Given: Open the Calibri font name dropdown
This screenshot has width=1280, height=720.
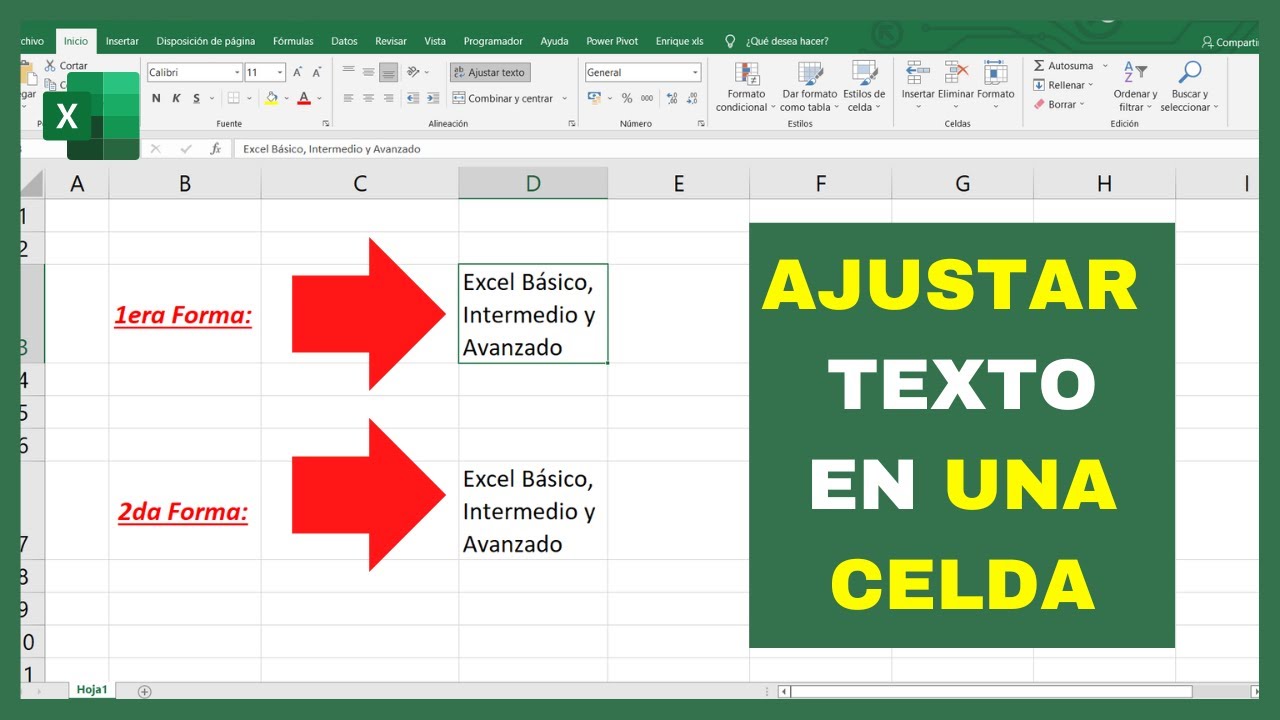Looking at the screenshot, I should click(x=237, y=72).
